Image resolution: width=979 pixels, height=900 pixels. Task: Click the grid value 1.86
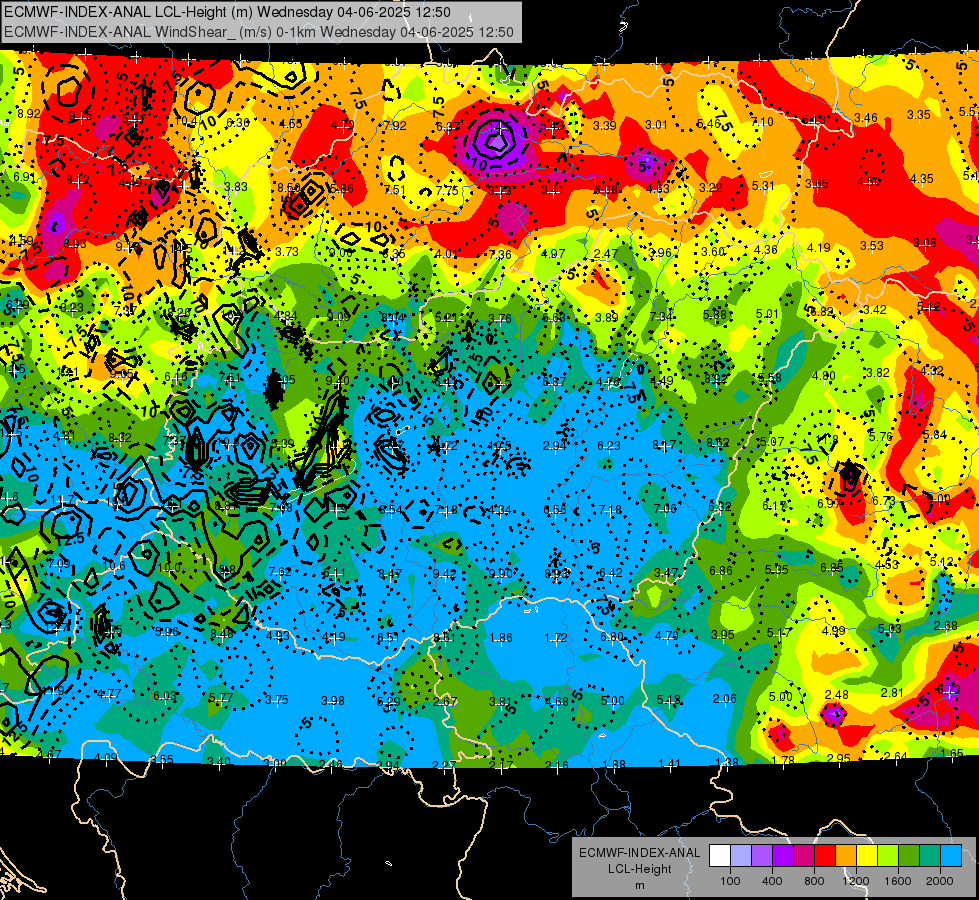501,638
